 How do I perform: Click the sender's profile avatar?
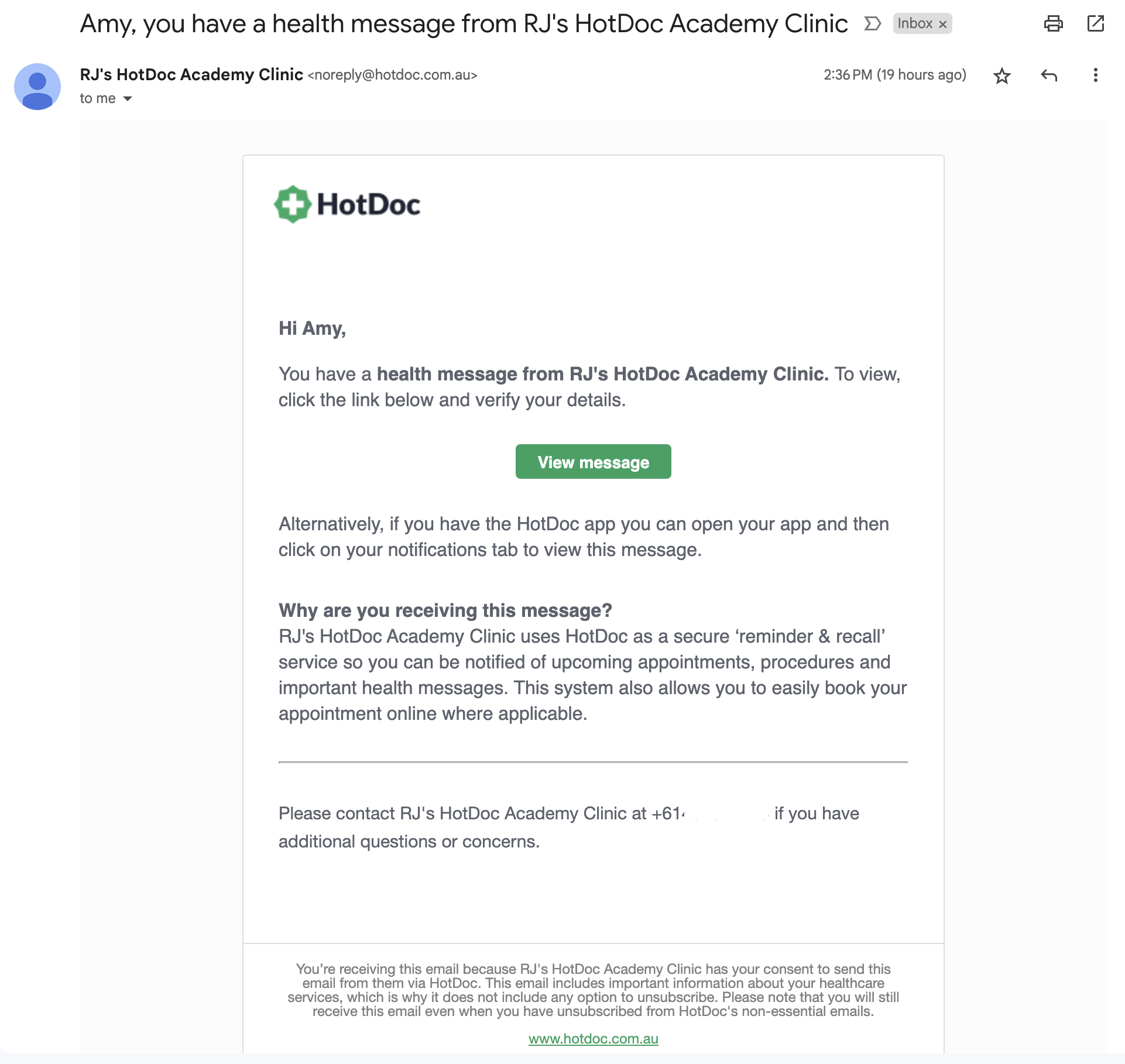pos(37,87)
